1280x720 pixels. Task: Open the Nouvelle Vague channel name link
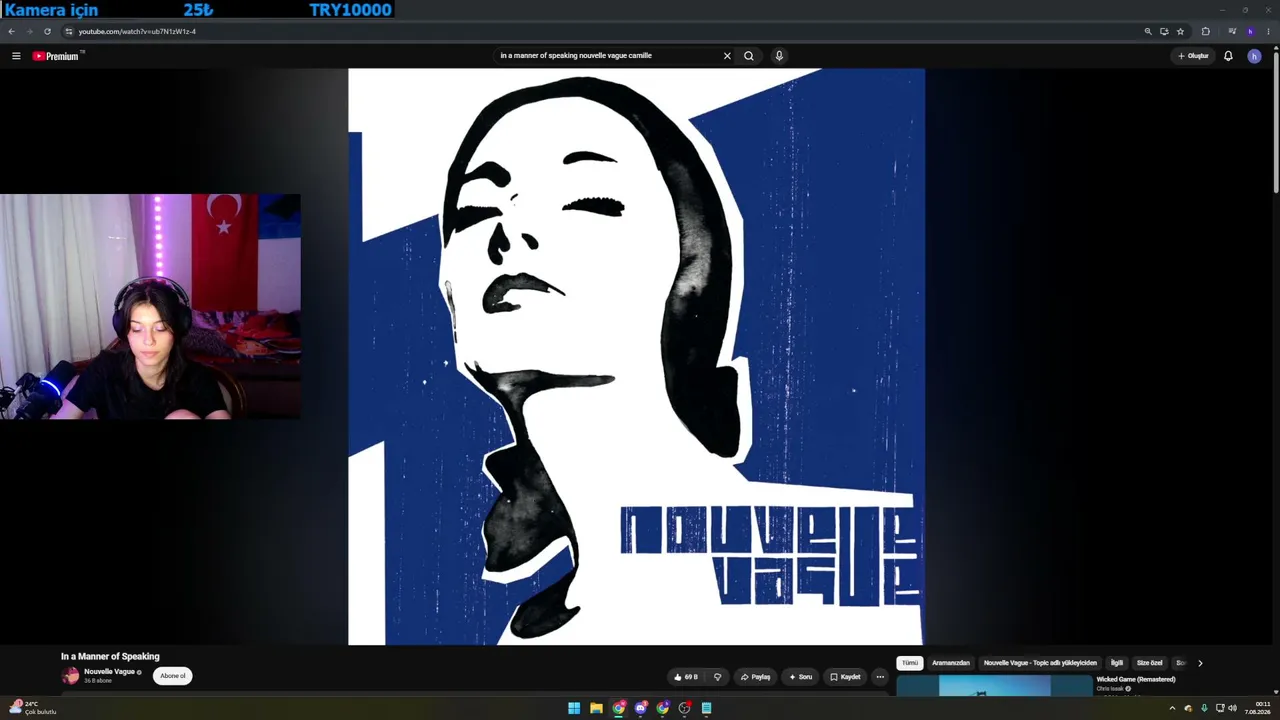[109, 672]
